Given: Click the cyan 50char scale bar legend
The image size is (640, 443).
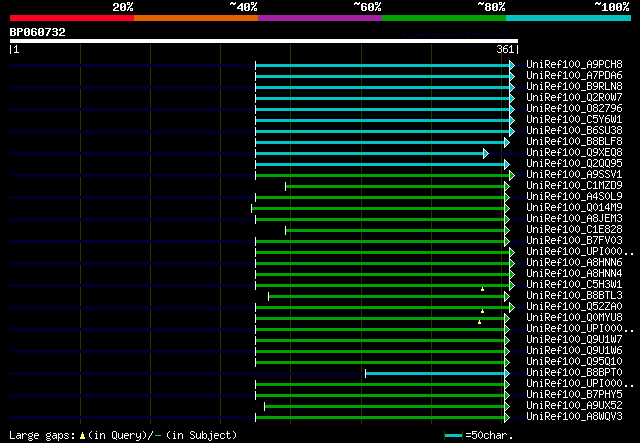Looking at the screenshot, I should tap(453, 436).
